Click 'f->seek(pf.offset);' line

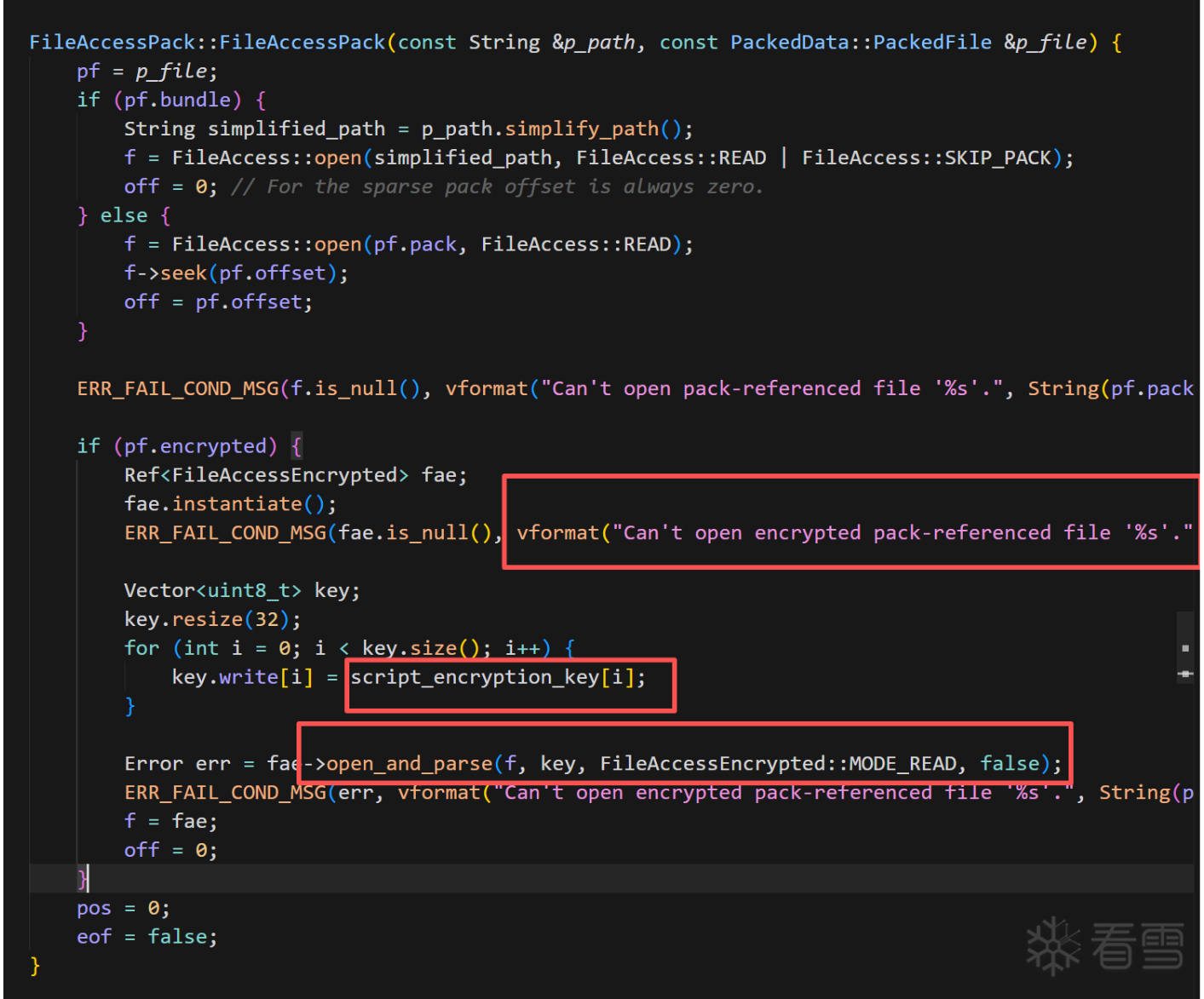pos(236,273)
